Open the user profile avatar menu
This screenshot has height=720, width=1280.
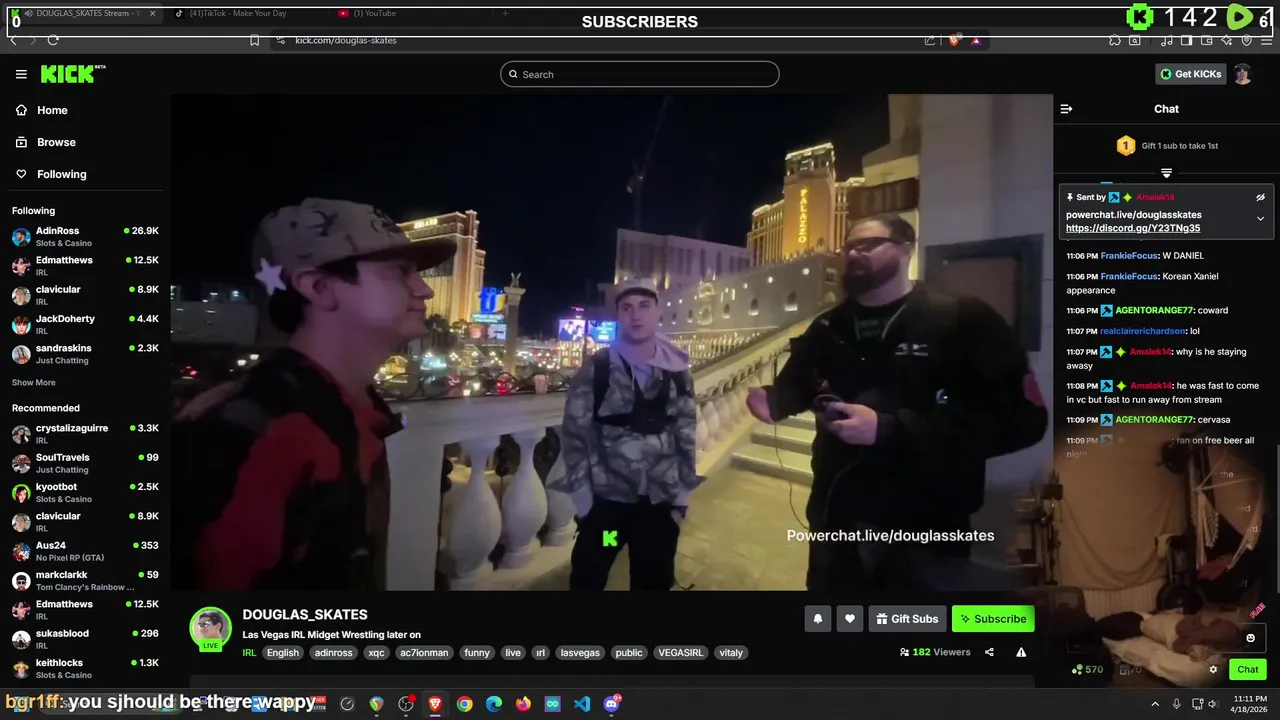click(x=1243, y=74)
